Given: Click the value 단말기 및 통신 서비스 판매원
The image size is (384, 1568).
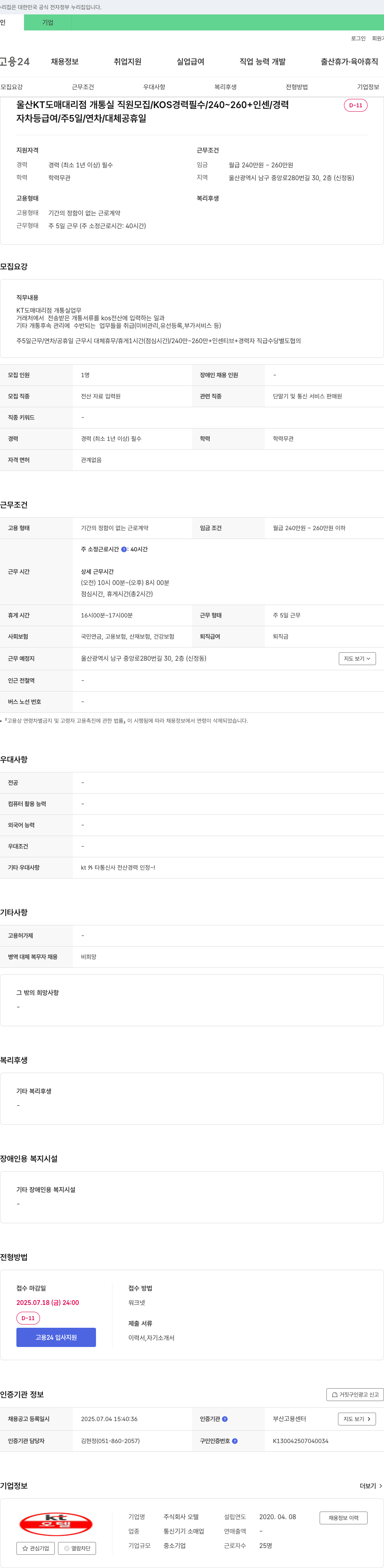Looking at the screenshot, I should tap(307, 396).
